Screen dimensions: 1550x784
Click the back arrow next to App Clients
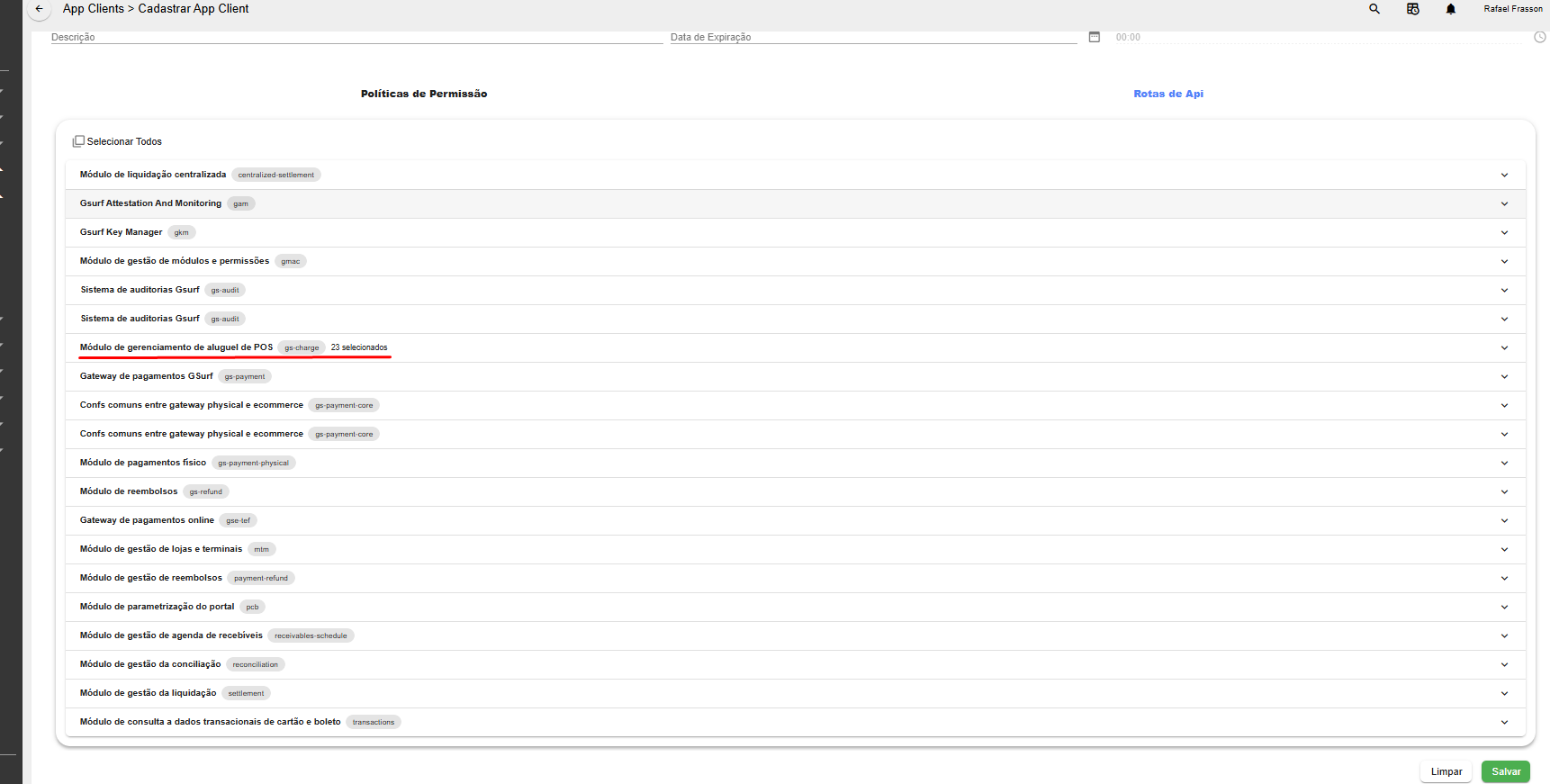[38, 8]
